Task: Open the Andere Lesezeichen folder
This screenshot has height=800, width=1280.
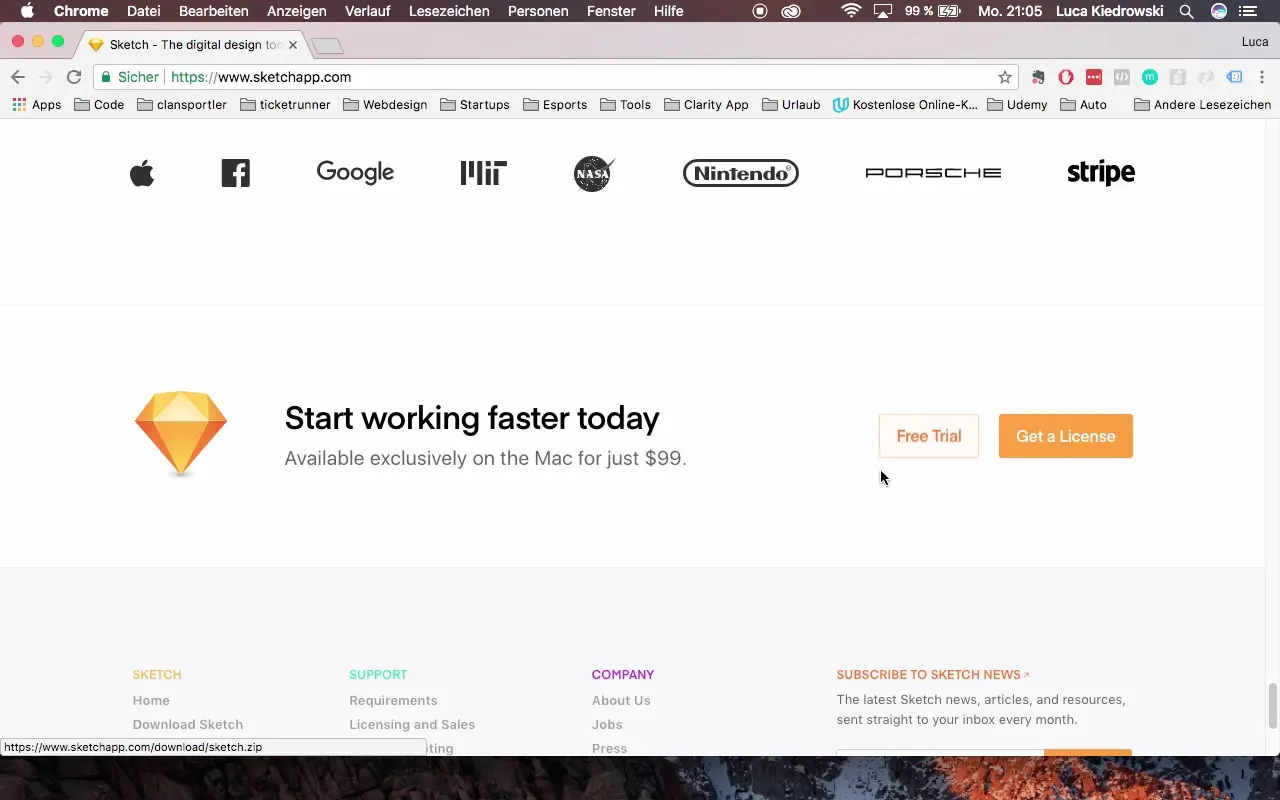Action: click(1202, 104)
